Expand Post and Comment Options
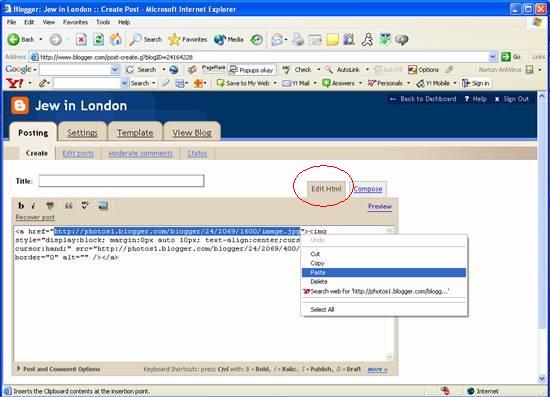550x397 pixels. pyautogui.click(x=58, y=369)
